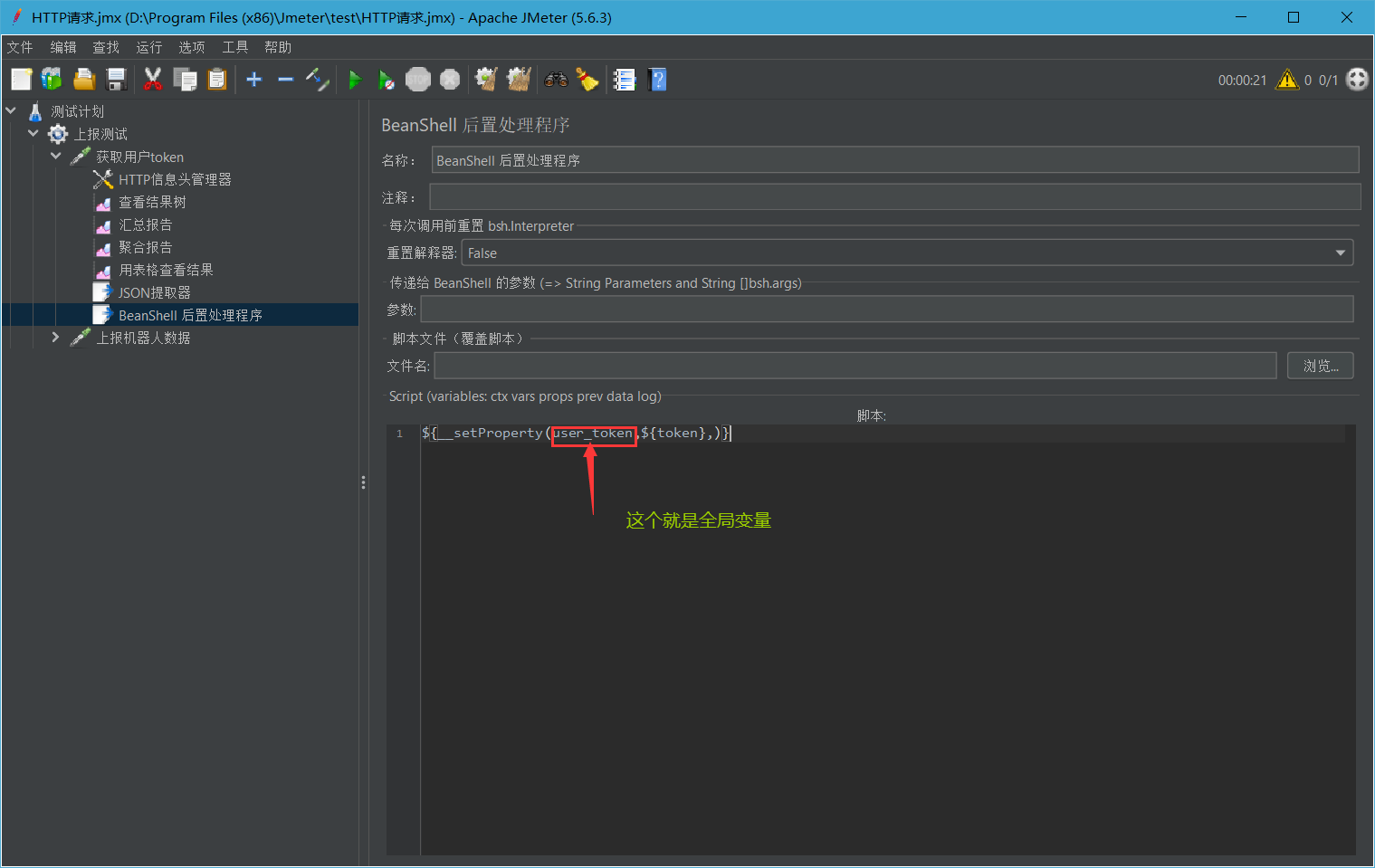Click the plus Expand All icon
Viewport: 1375px width, 868px height.
coord(254,80)
